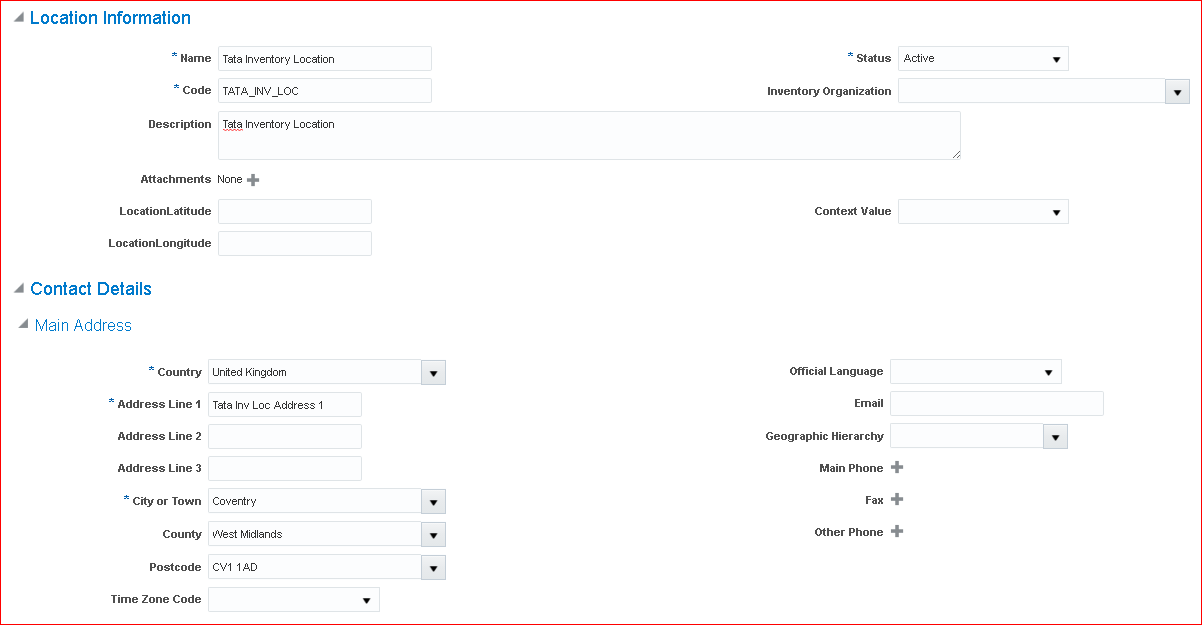Viewport: 1202px width, 625px height.
Task: Open the Country dropdown arrow
Action: [433, 373]
